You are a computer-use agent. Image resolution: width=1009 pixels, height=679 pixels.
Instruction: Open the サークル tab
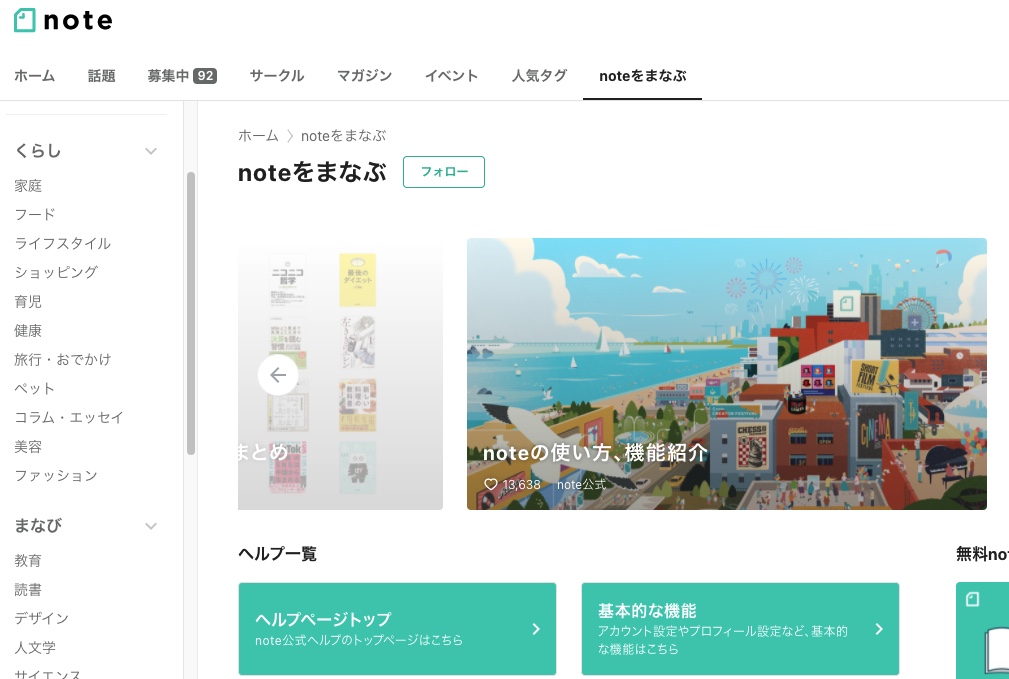coord(277,76)
